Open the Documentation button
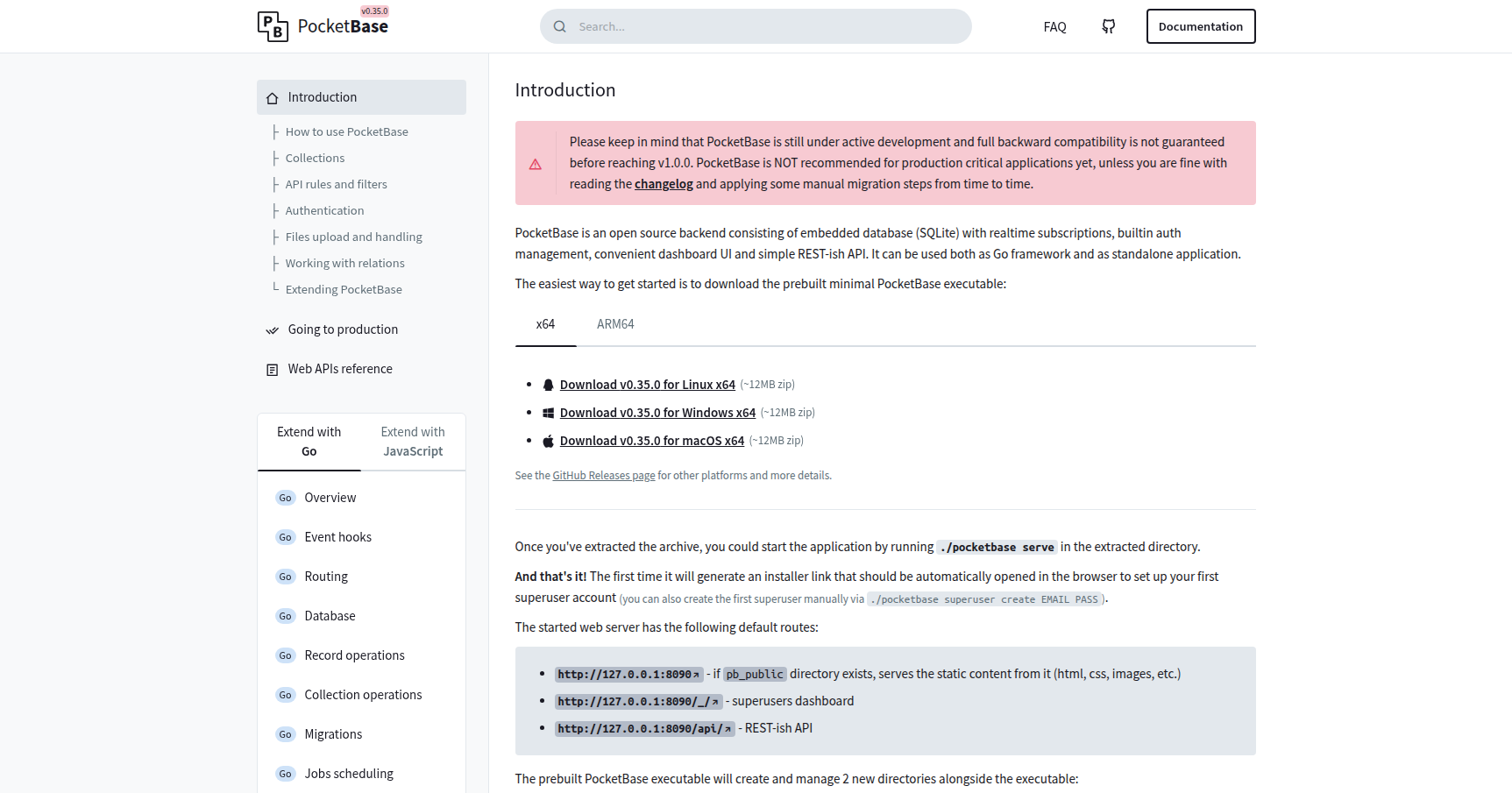The height and width of the screenshot is (793, 1512). pyautogui.click(x=1200, y=26)
